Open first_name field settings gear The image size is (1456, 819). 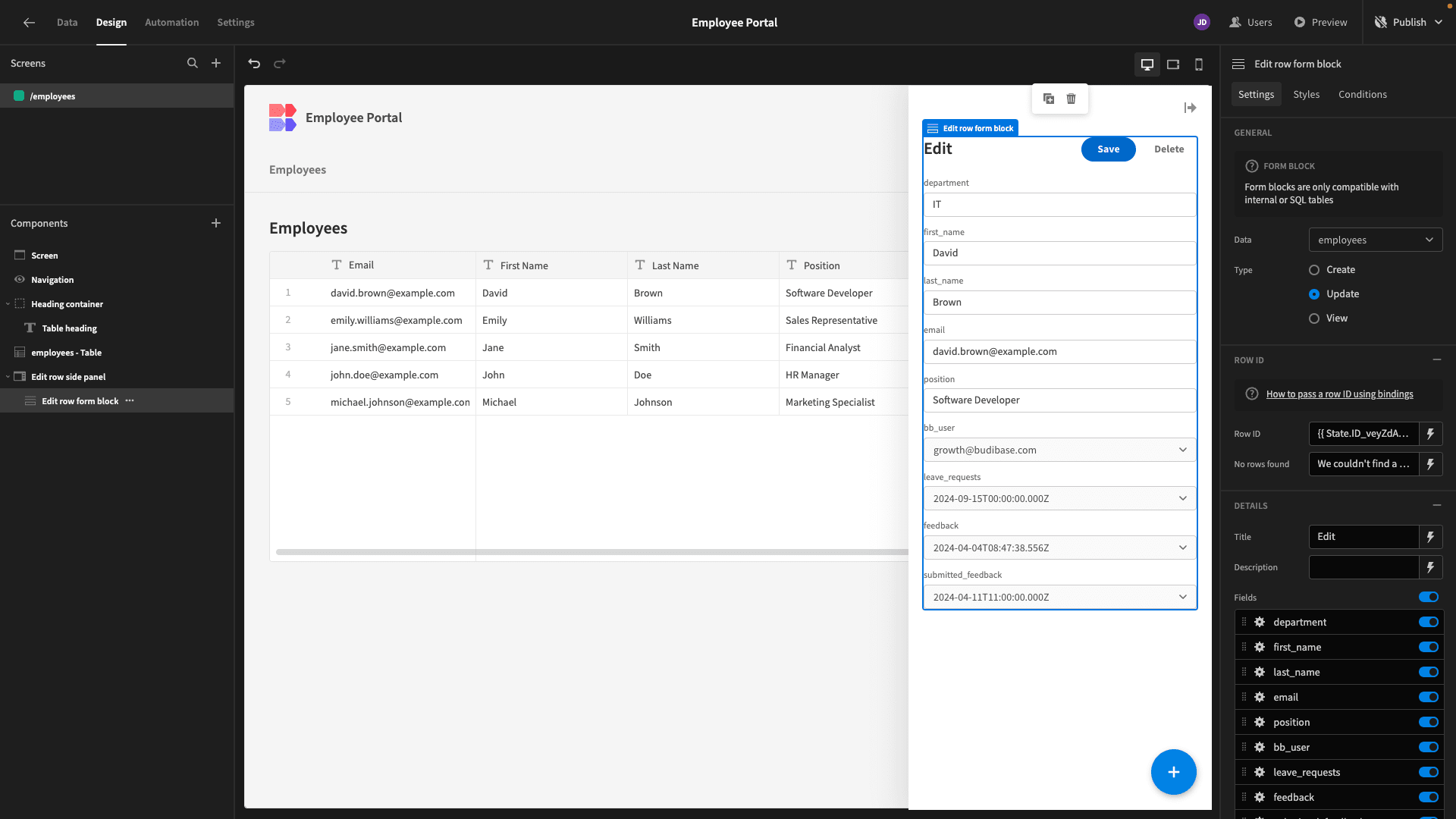1260,647
